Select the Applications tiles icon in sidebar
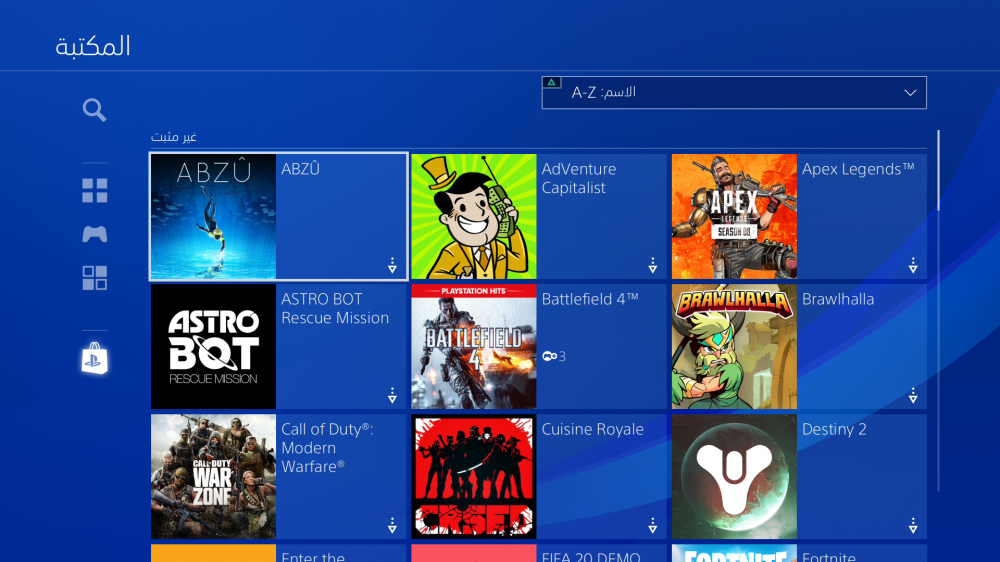The width and height of the screenshot is (1000, 562). click(94, 278)
